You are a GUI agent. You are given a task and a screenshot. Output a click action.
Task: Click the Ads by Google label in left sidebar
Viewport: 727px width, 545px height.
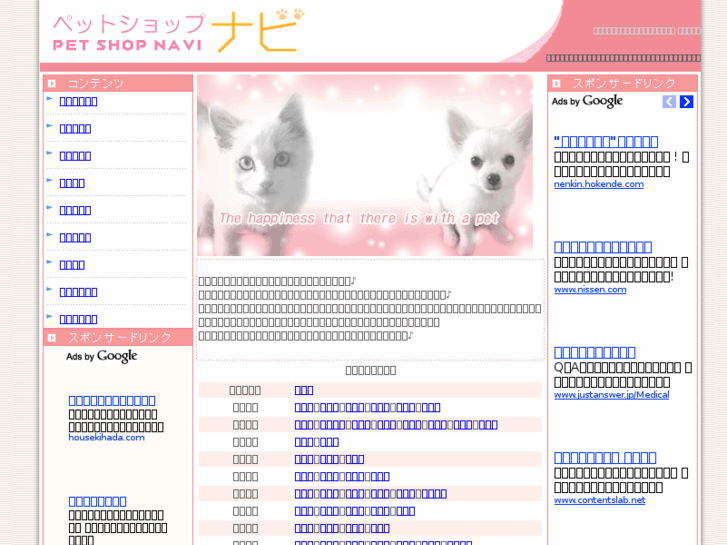(x=102, y=356)
